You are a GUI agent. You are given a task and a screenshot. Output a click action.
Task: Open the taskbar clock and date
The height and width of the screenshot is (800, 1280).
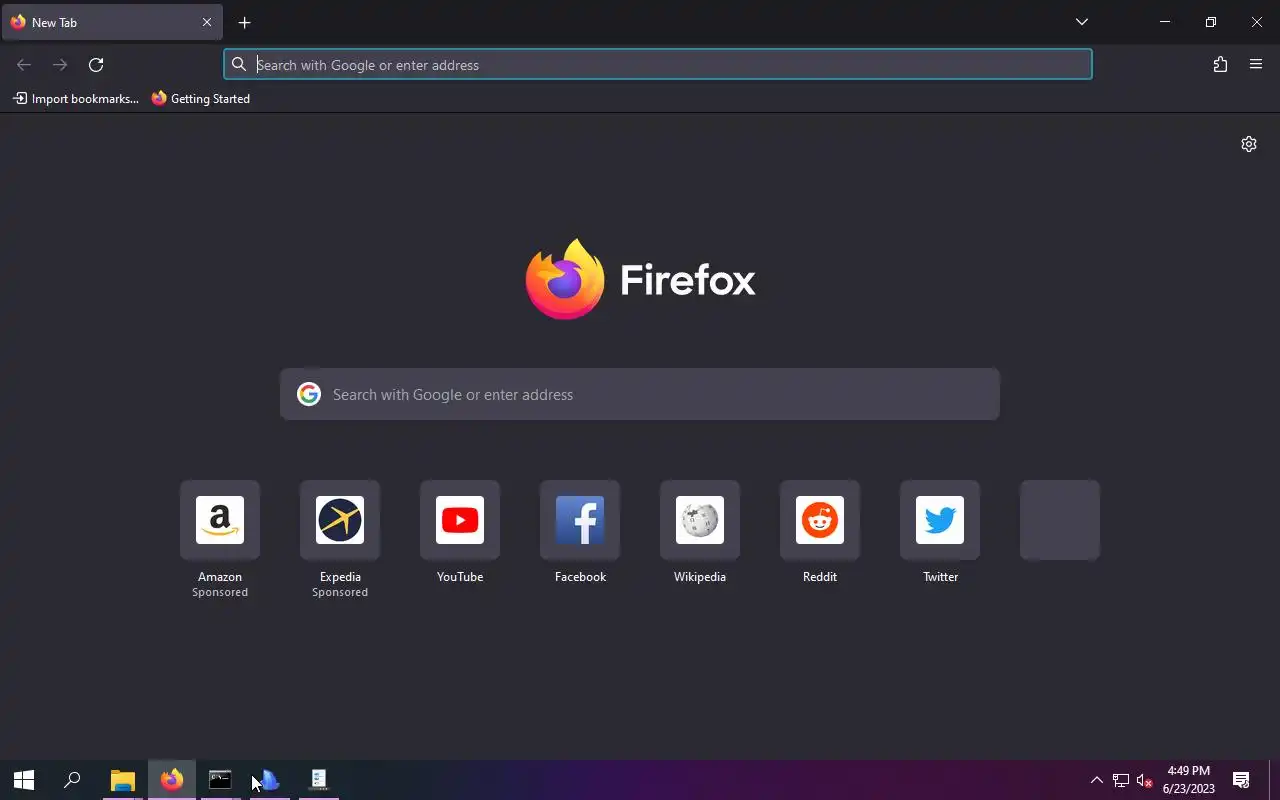pyautogui.click(x=1189, y=780)
